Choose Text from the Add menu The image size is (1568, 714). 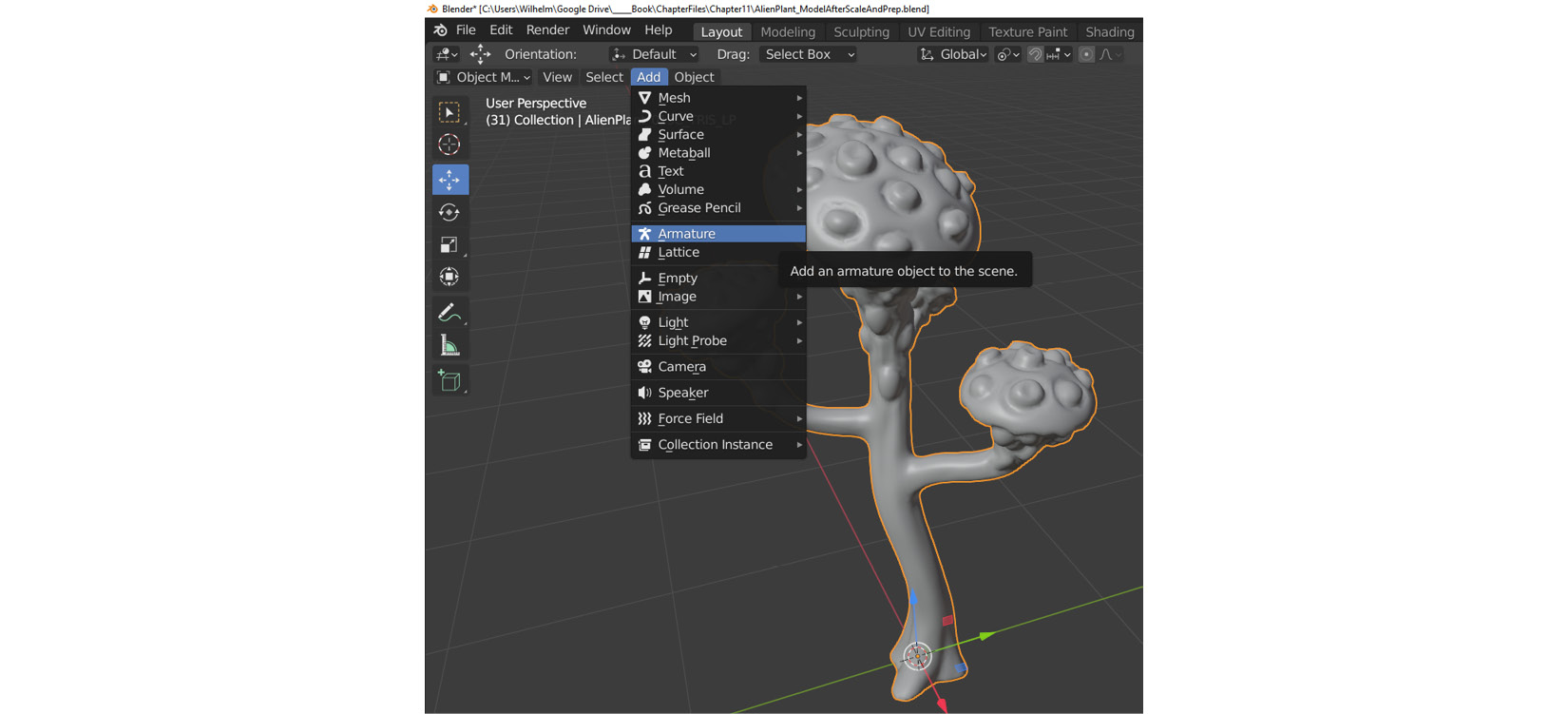pyautogui.click(x=718, y=171)
